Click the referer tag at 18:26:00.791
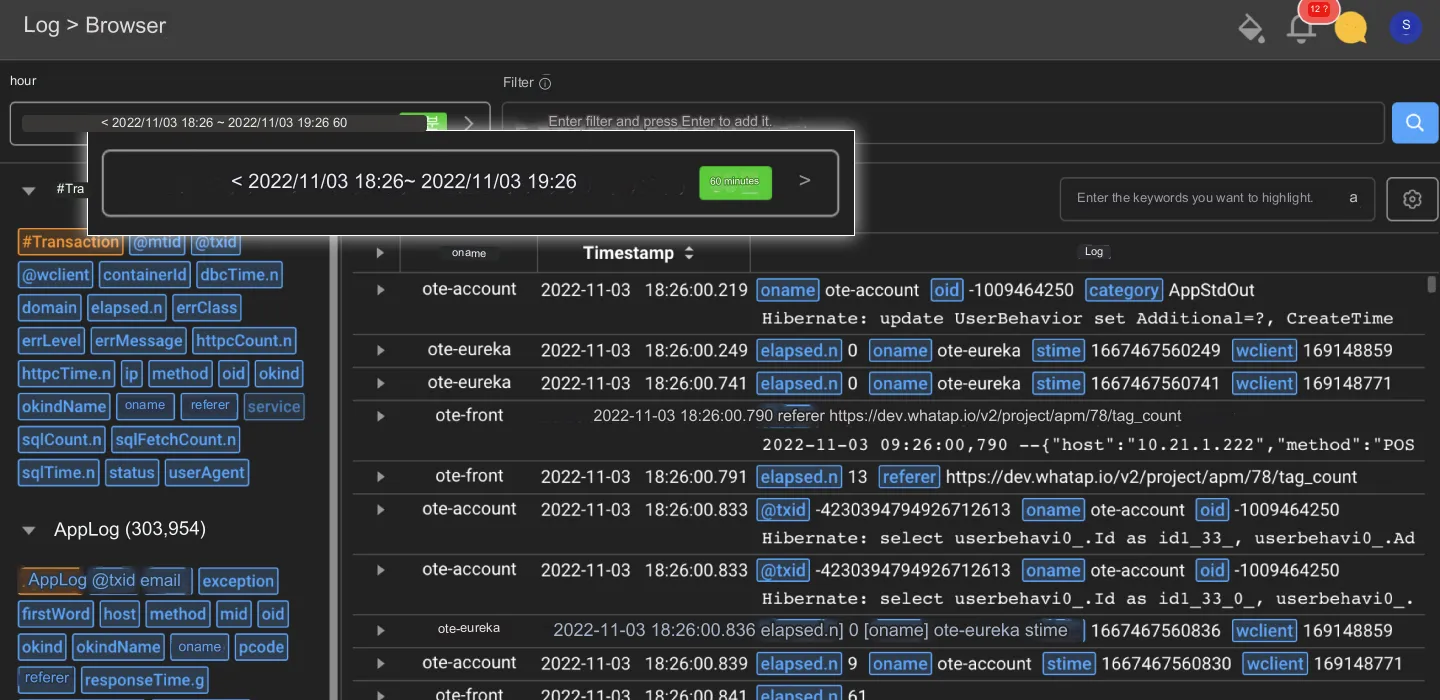Viewport: 1440px width, 700px height. (909, 477)
